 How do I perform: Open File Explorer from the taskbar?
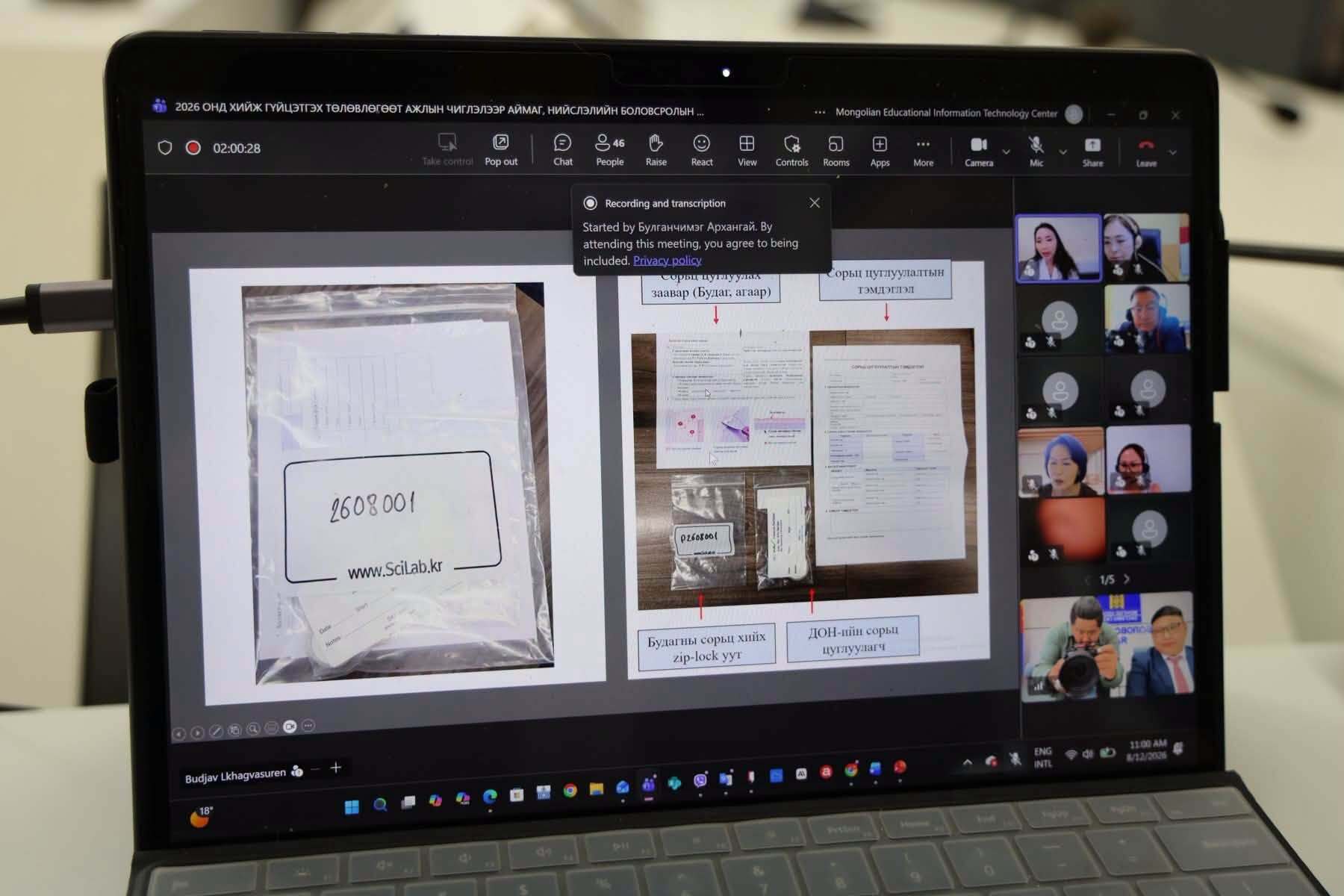click(x=596, y=789)
